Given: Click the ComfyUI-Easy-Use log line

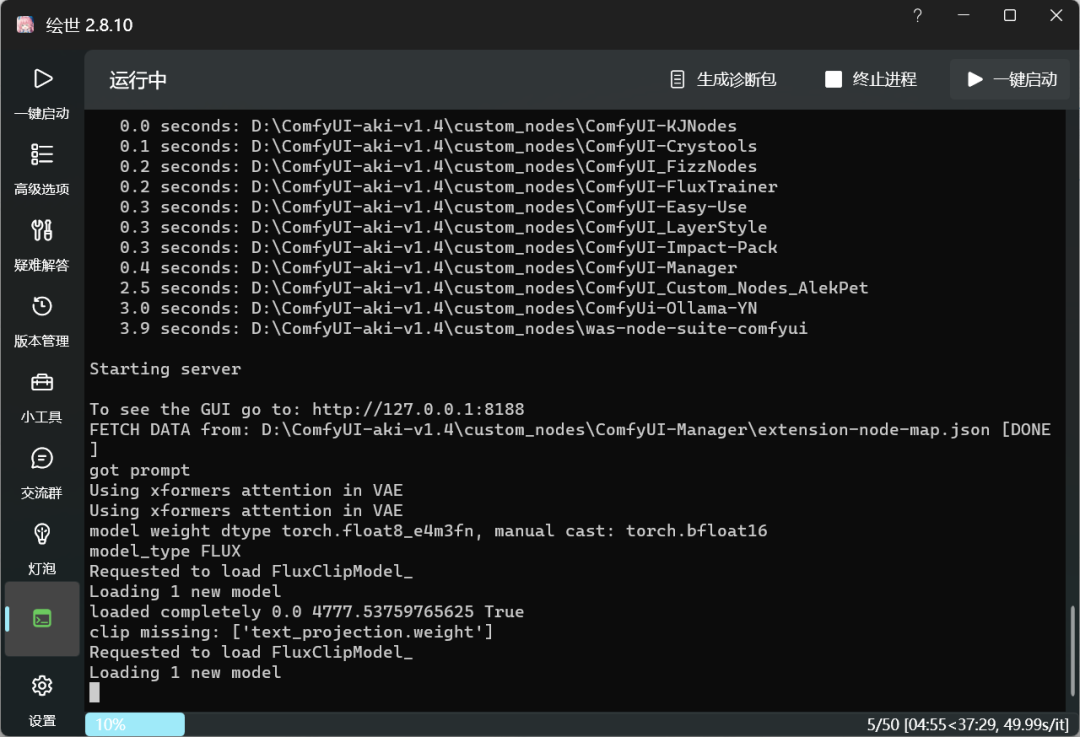Looking at the screenshot, I should tap(433, 207).
